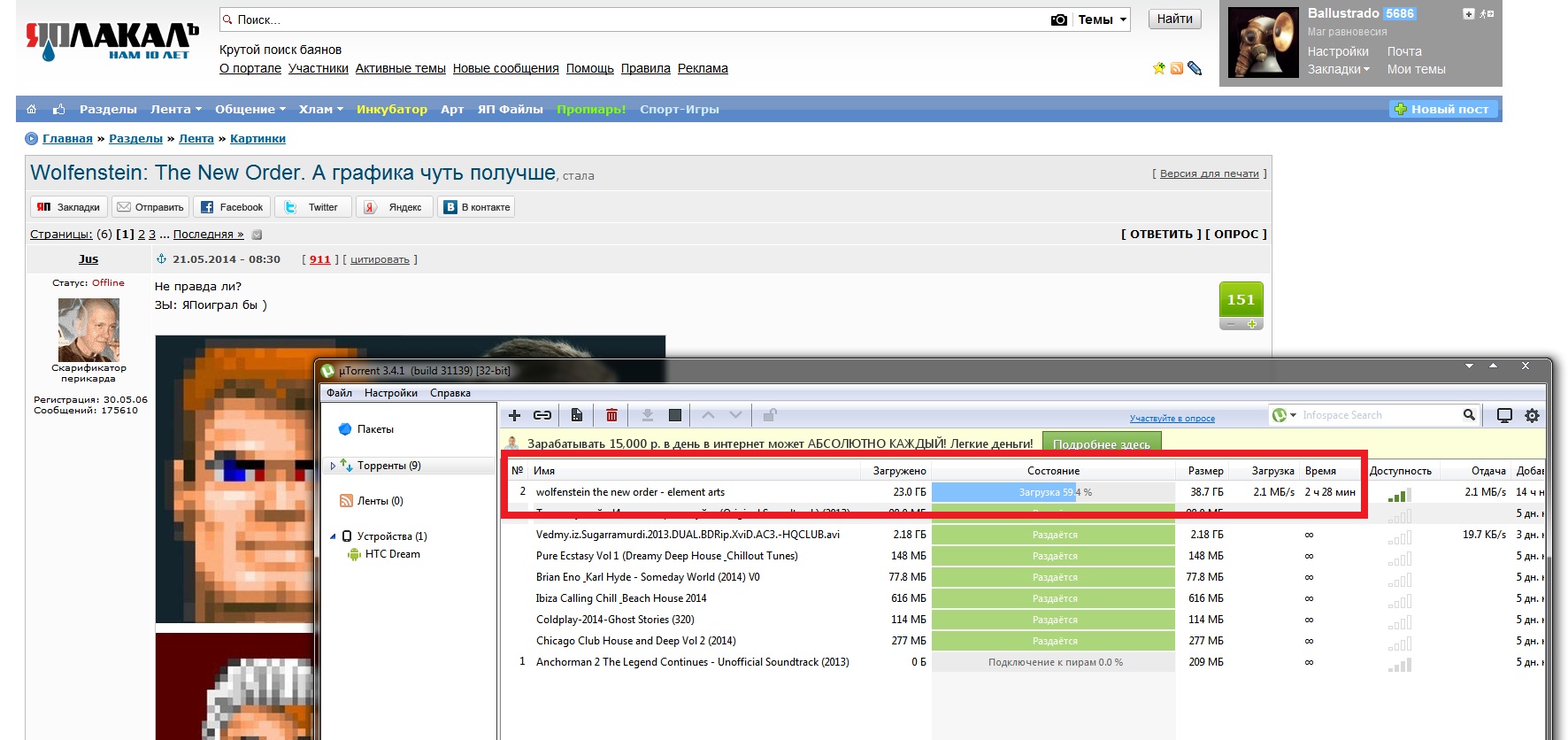Downvote the post with the minus button
1568x740 pixels.
(1231, 324)
